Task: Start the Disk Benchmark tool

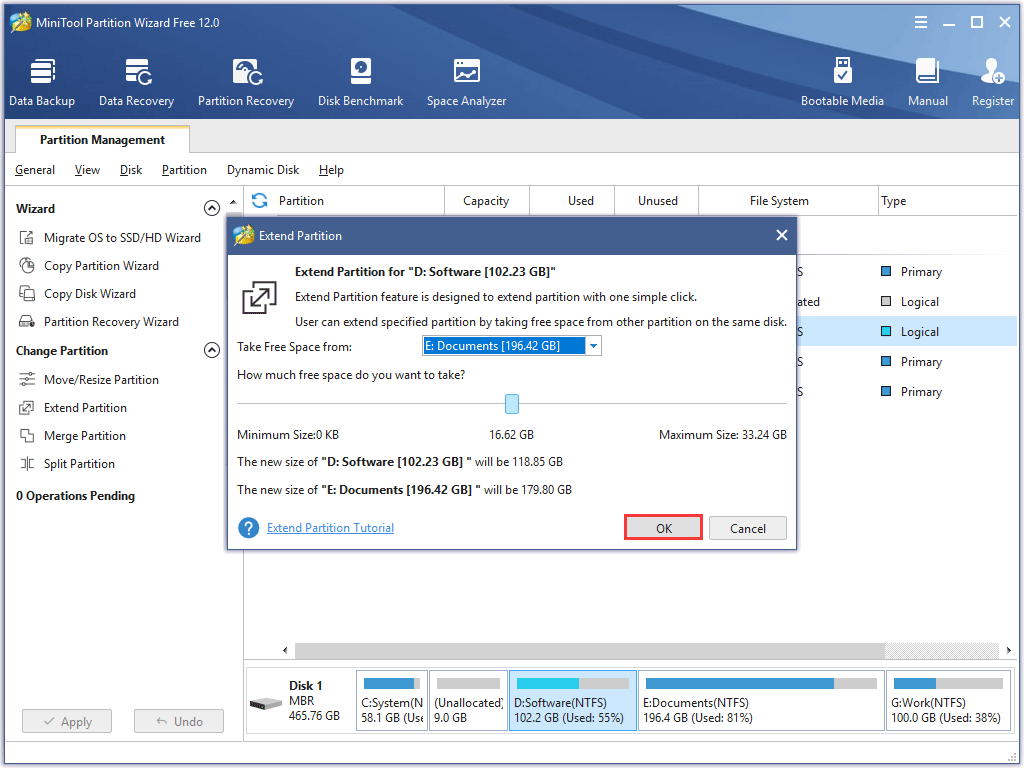Action: pyautogui.click(x=360, y=82)
